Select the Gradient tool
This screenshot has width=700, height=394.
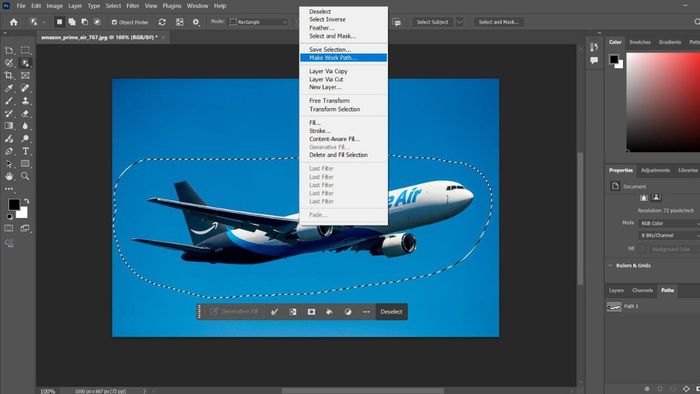coord(9,126)
